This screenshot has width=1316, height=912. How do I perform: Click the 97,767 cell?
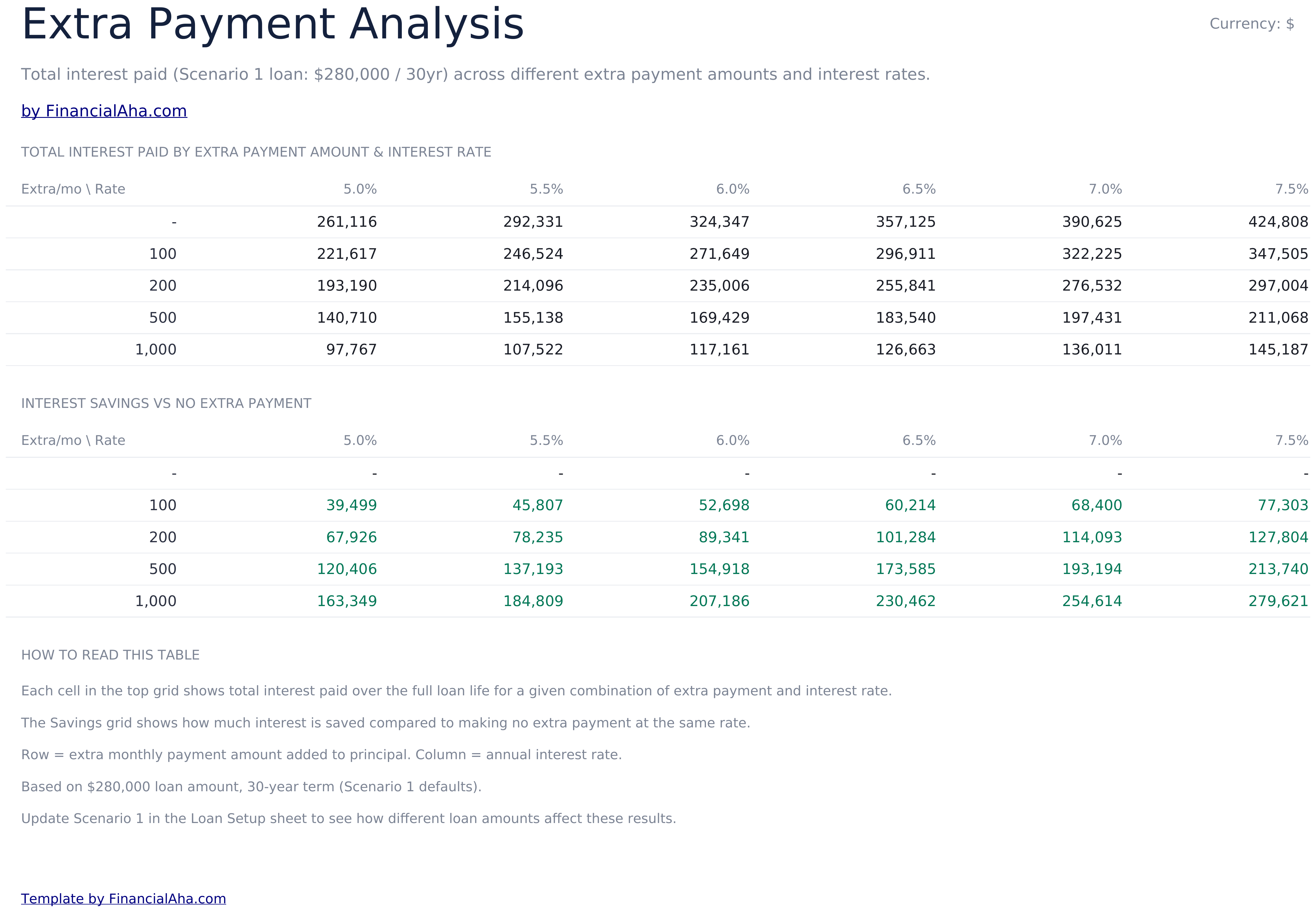[x=352, y=350]
